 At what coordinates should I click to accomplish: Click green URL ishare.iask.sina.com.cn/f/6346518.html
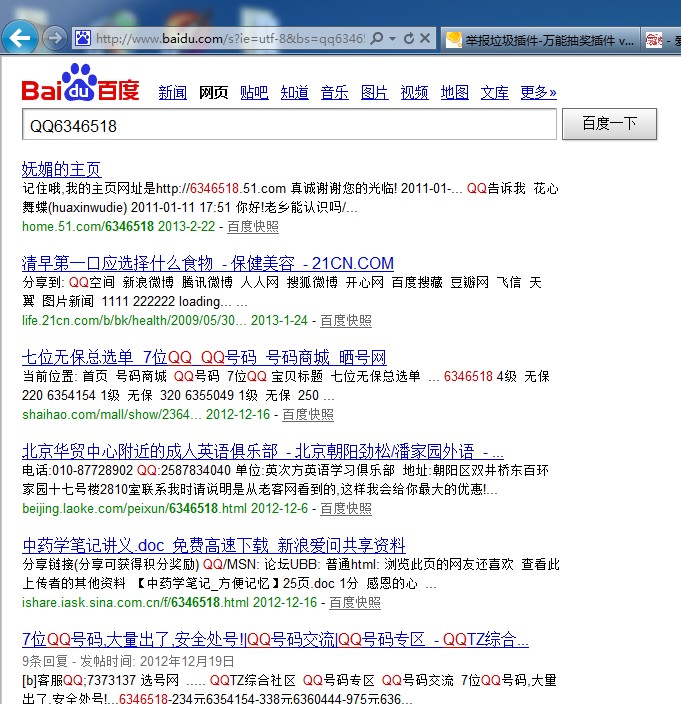tap(135, 602)
